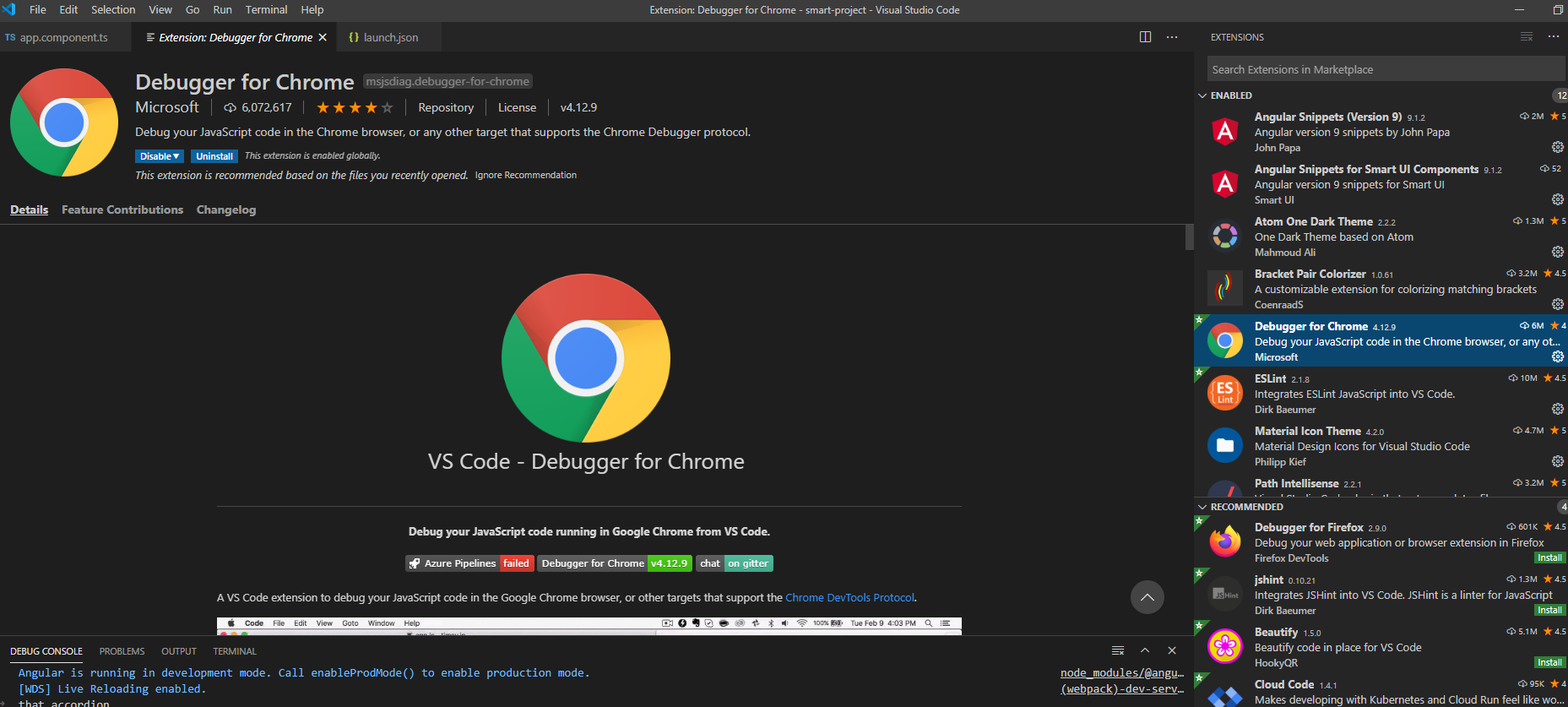Open the Feature Contributions tab
Image resolution: width=1568 pixels, height=707 pixels.
pyautogui.click(x=122, y=209)
